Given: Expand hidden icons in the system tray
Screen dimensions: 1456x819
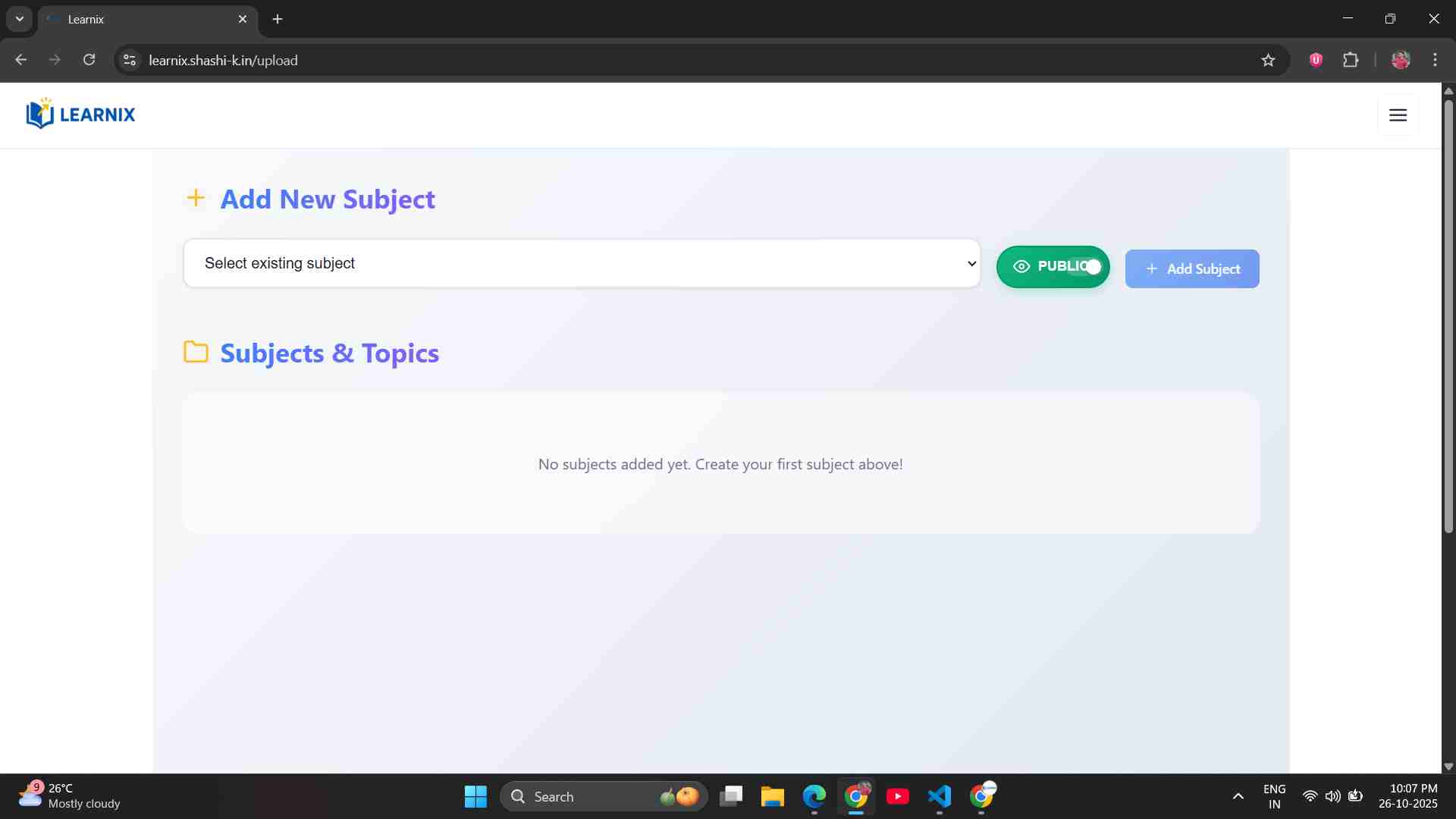Looking at the screenshot, I should [1238, 796].
